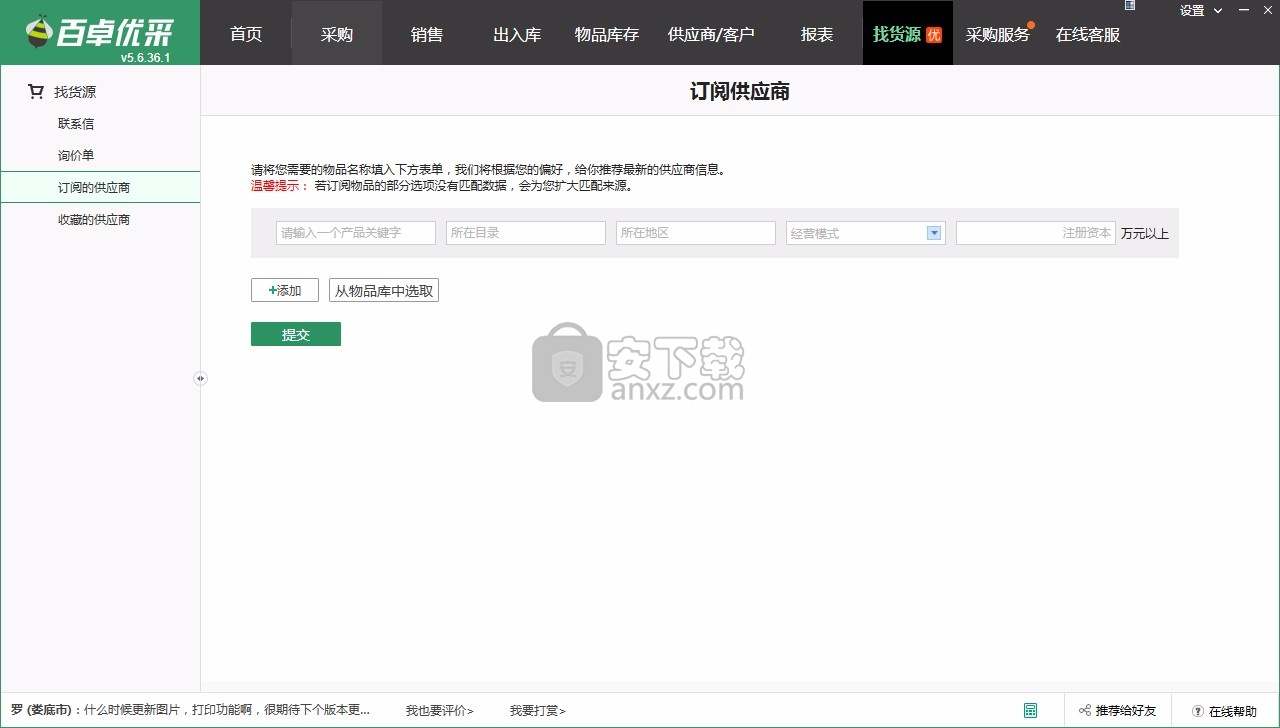Click the 注册资本 input field
Viewport: 1280px width, 728px height.
click(1036, 233)
